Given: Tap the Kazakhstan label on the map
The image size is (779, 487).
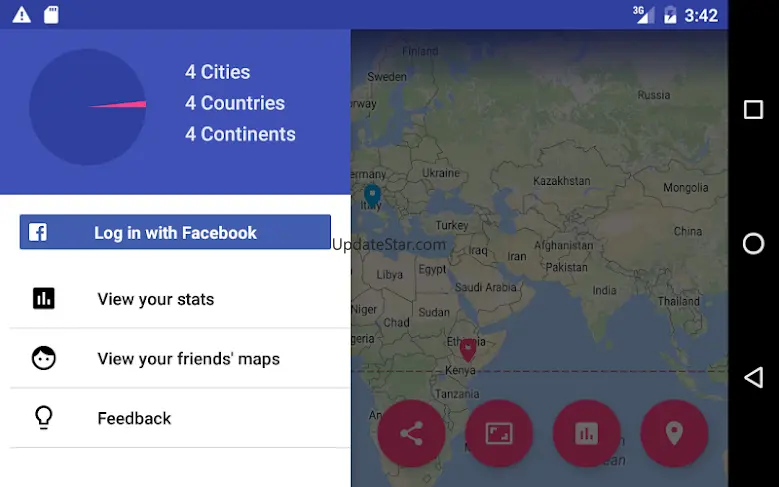Looking at the screenshot, I should click(x=562, y=181).
